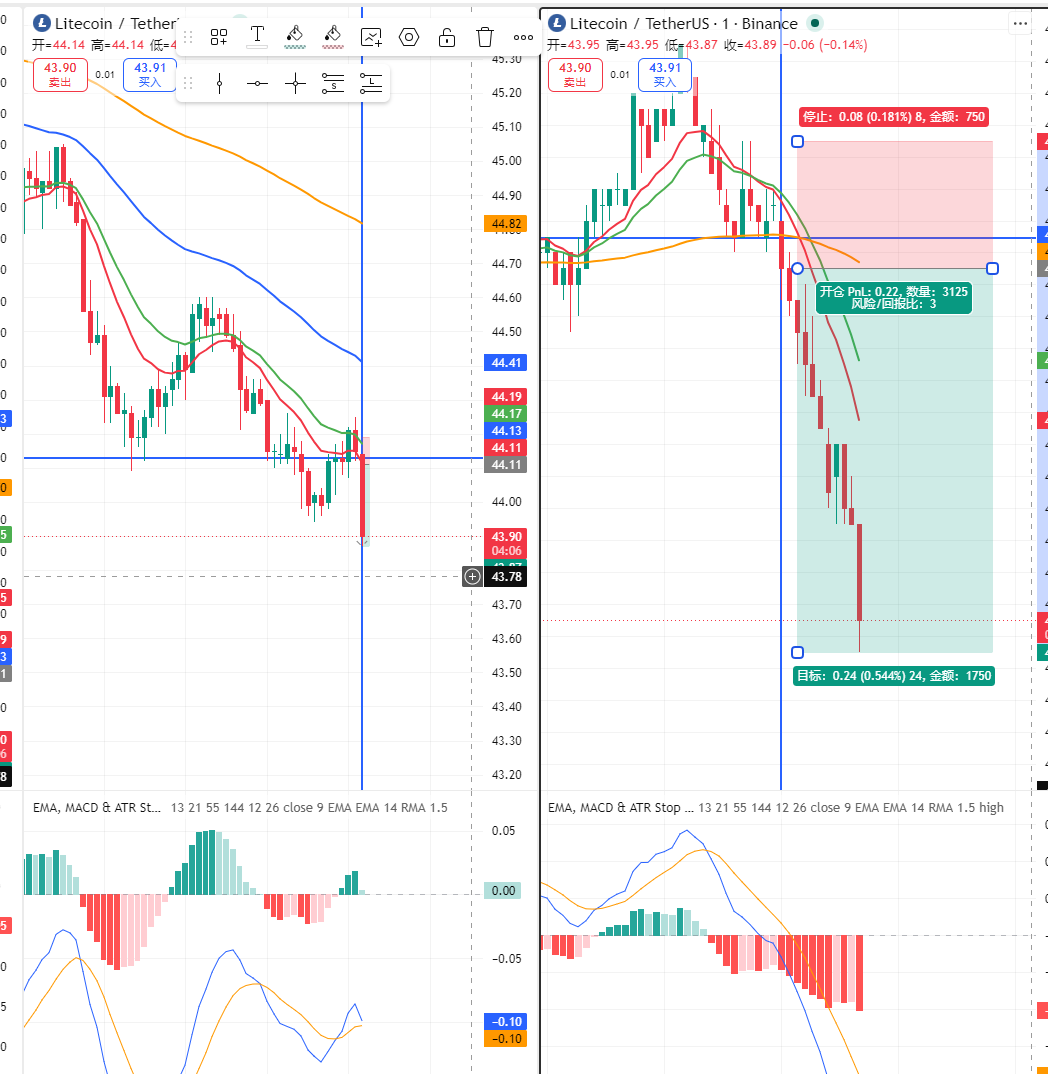
Task: Select the entry-level left handle of position
Action: (797, 268)
